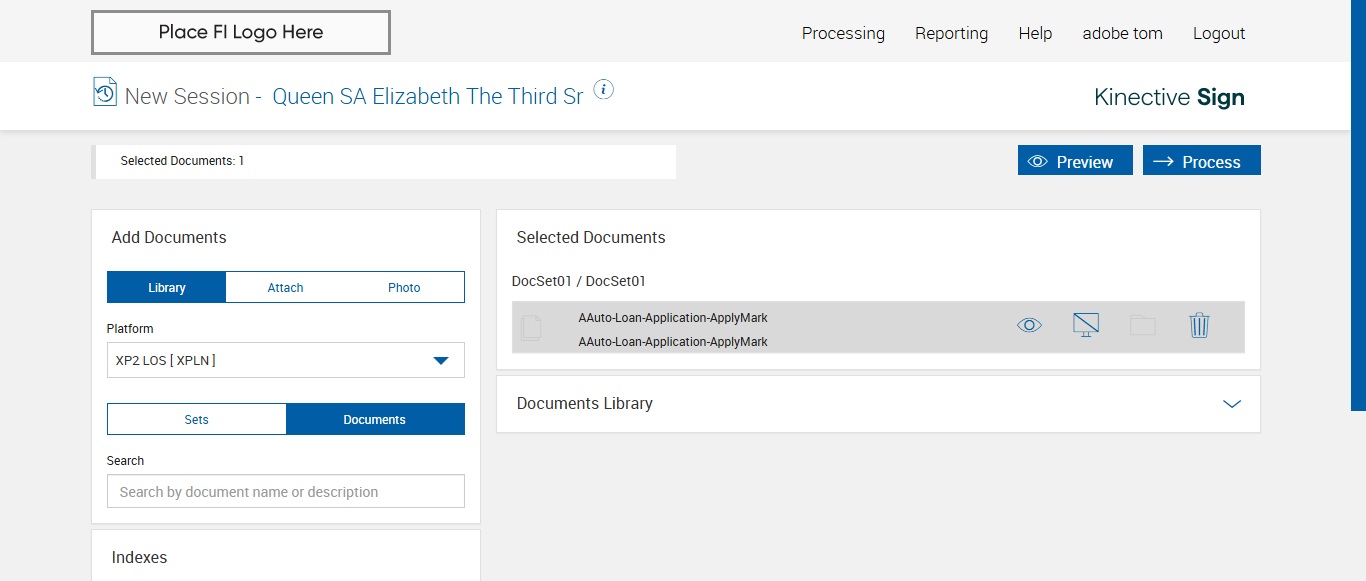Delete the AAuto-Loan-Application-ApplyMark document with the trash icon

(1199, 325)
